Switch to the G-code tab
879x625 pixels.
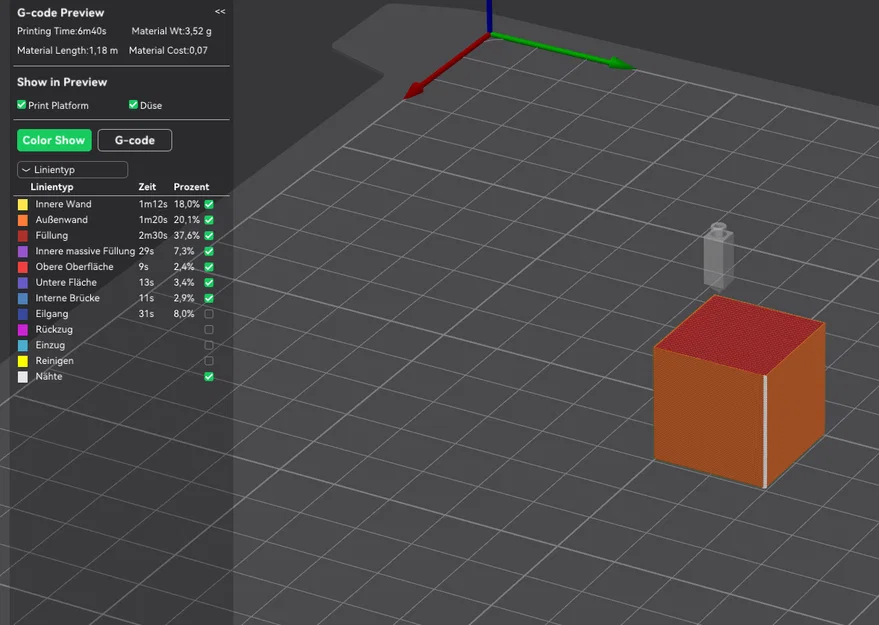point(135,140)
